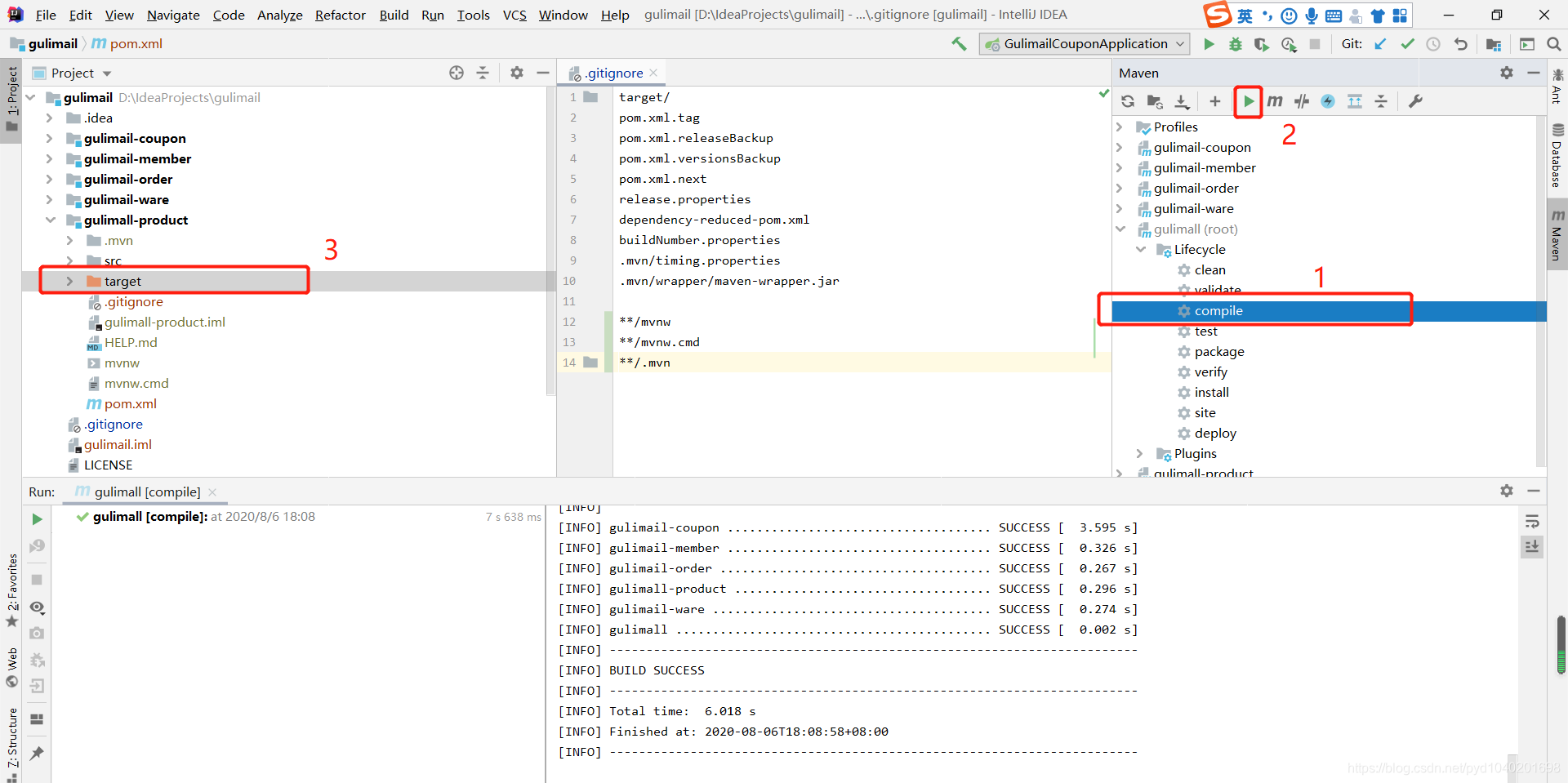Image resolution: width=1568 pixels, height=783 pixels.
Task: Open the Maven panel gear settings
Action: coord(1507,73)
